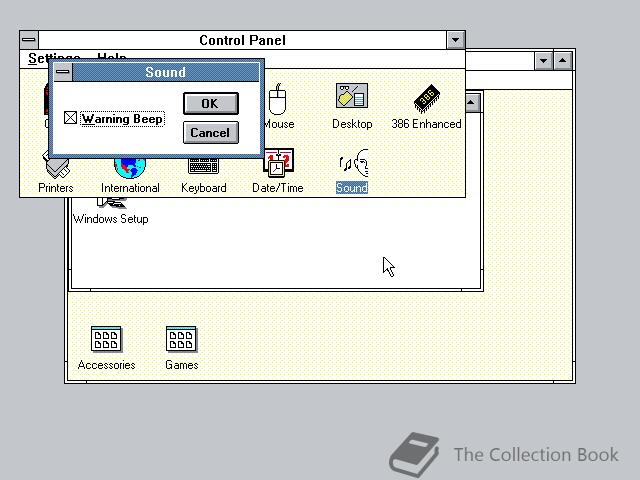640x480 pixels.
Task: Open the Mouse settings icon
Action: coord(279,99)
